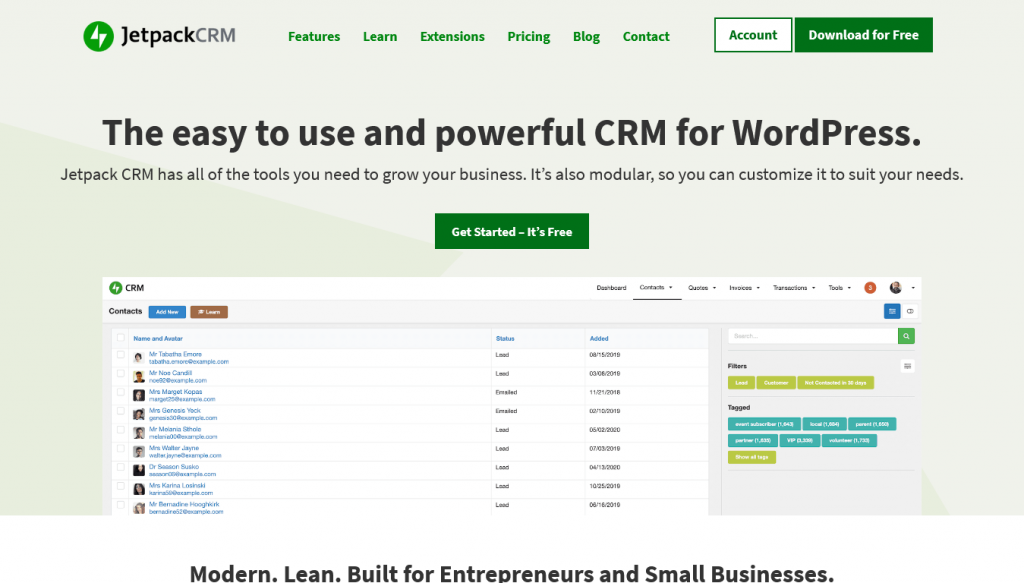The height and width of the screenshot is (583, 1024).
Task: Filter by the partner tag
Action: [x=753, y=441]
